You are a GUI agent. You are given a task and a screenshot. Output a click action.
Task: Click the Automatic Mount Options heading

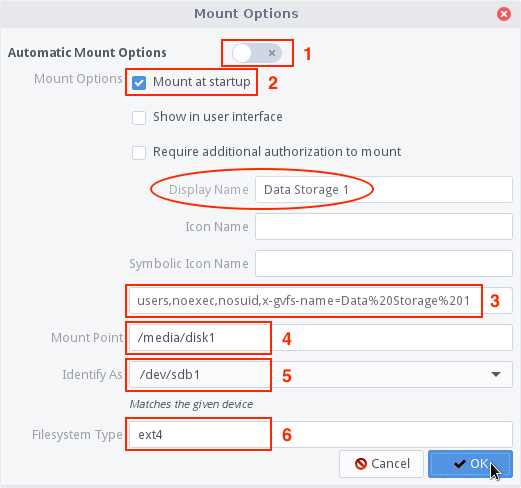[87, 53]
